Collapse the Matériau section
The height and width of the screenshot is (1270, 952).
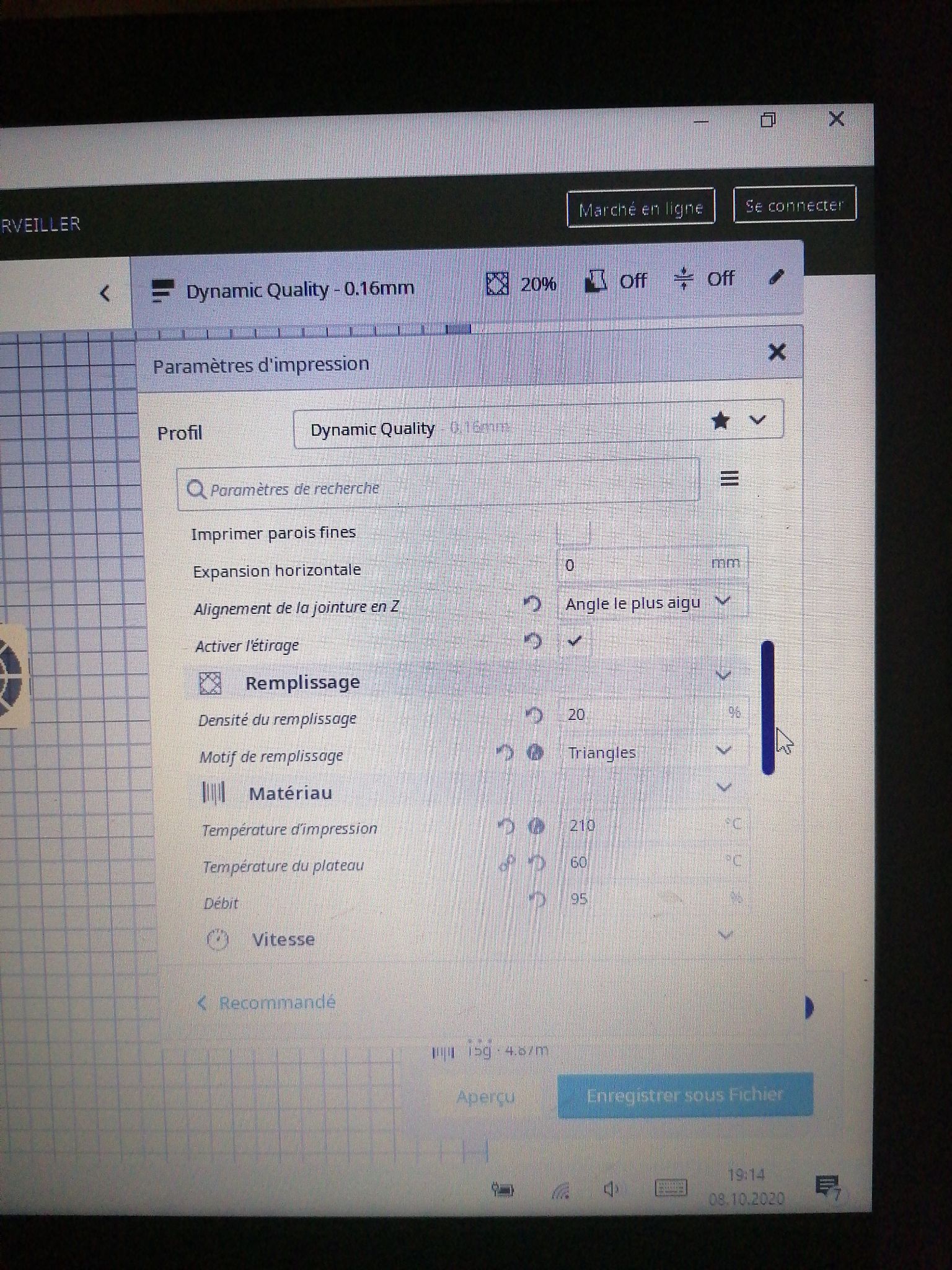coord(724,787)
